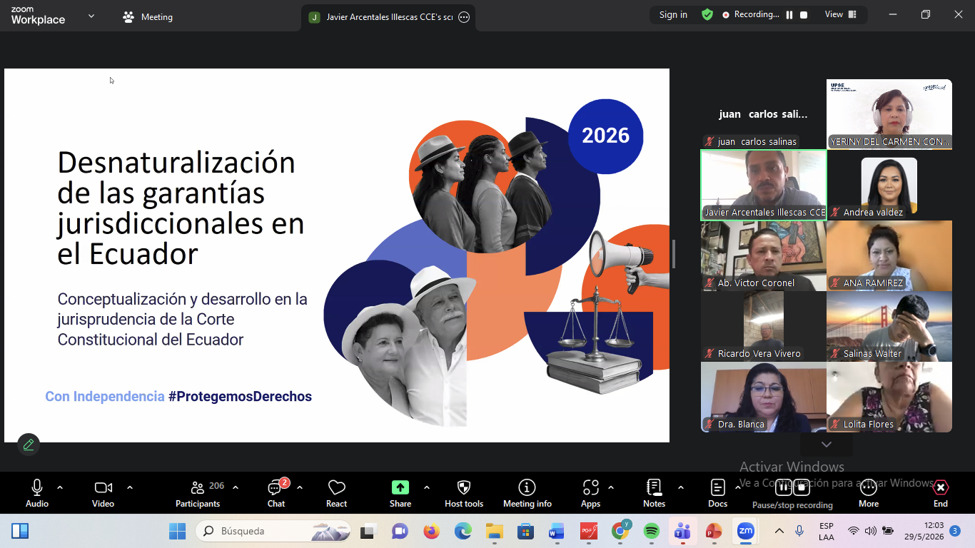Click the red End meeting button
975x548 pixels.
[941, 493]
